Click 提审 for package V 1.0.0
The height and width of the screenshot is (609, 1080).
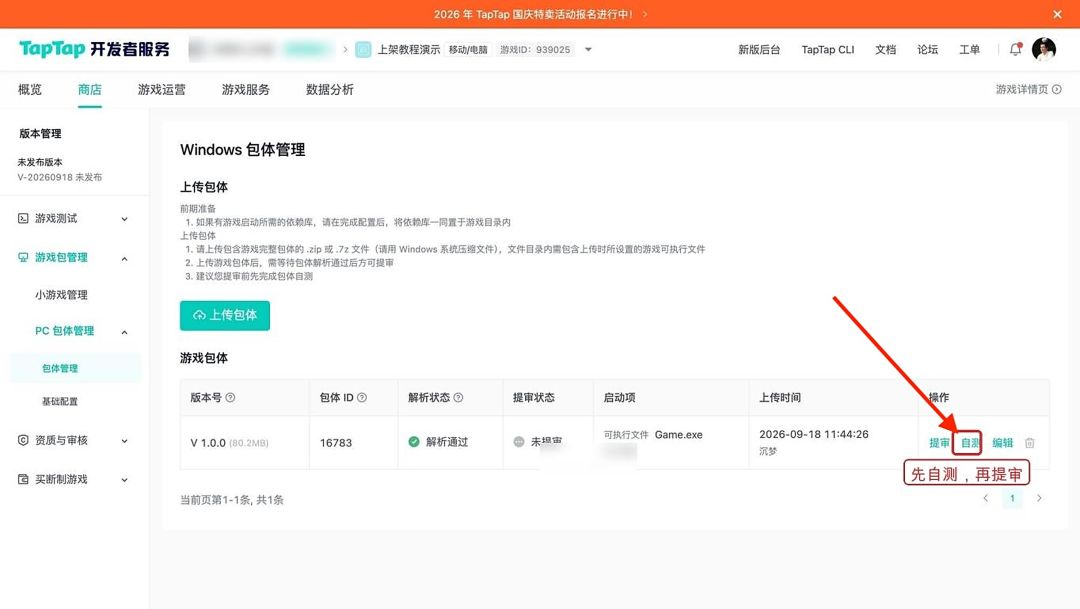[x=939, y=443]
